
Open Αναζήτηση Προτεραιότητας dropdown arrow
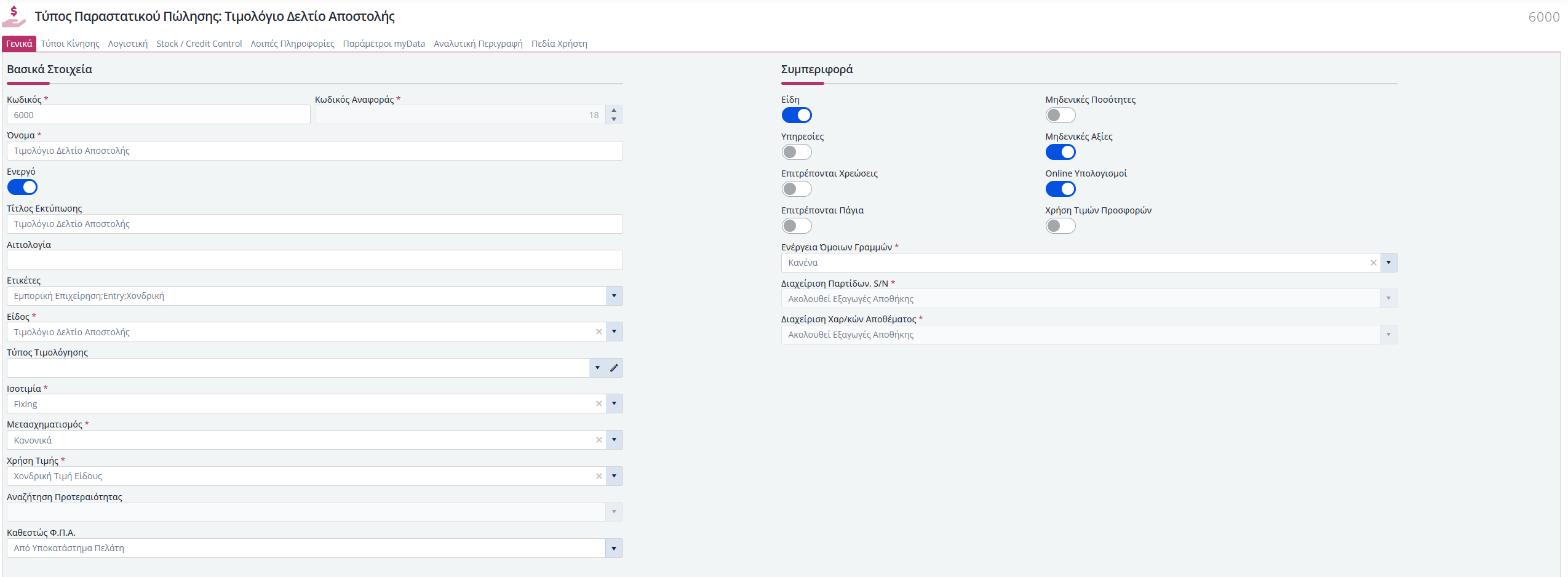(614, 512)
